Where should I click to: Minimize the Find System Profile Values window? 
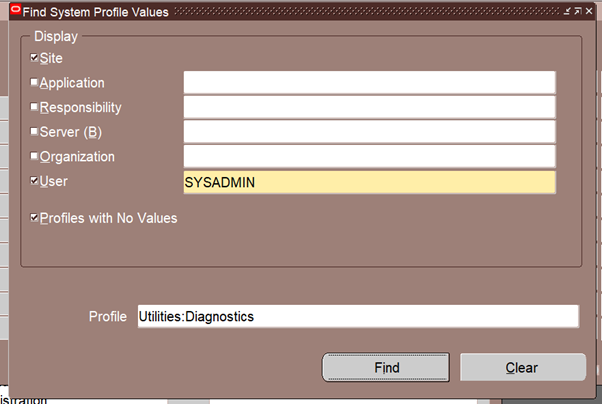pos(568,12)
